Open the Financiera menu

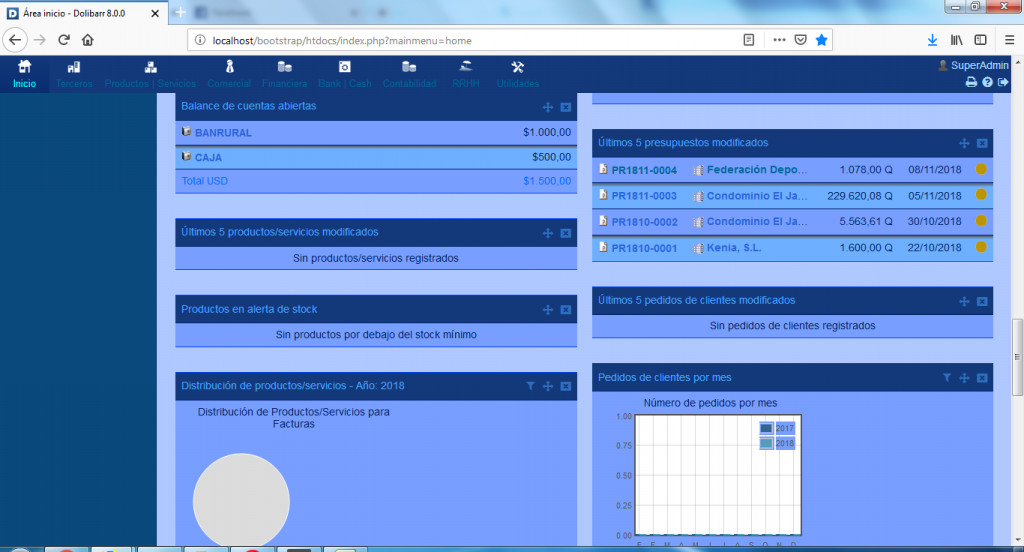coord(284,74)
